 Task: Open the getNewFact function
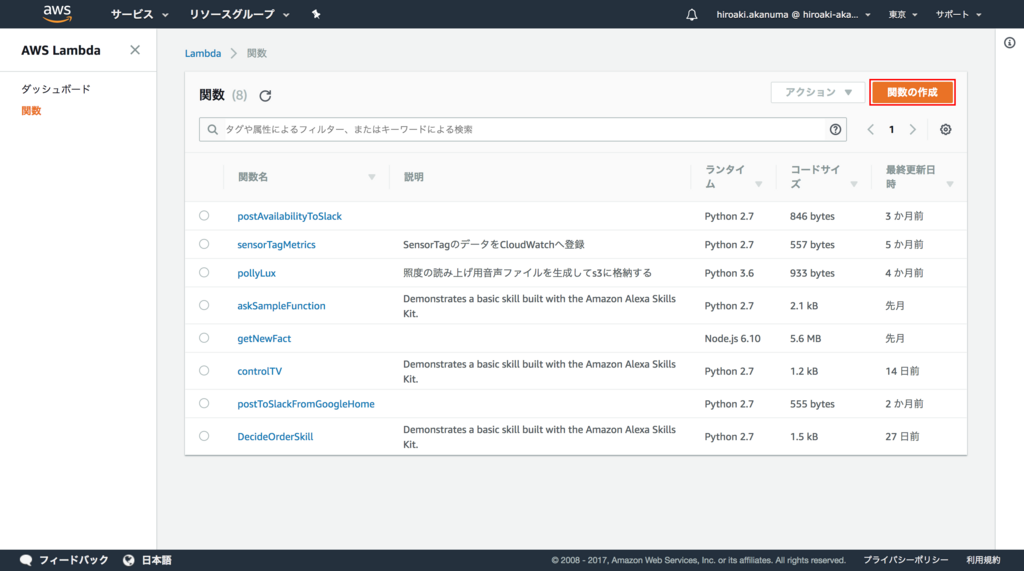coord(264,338)
